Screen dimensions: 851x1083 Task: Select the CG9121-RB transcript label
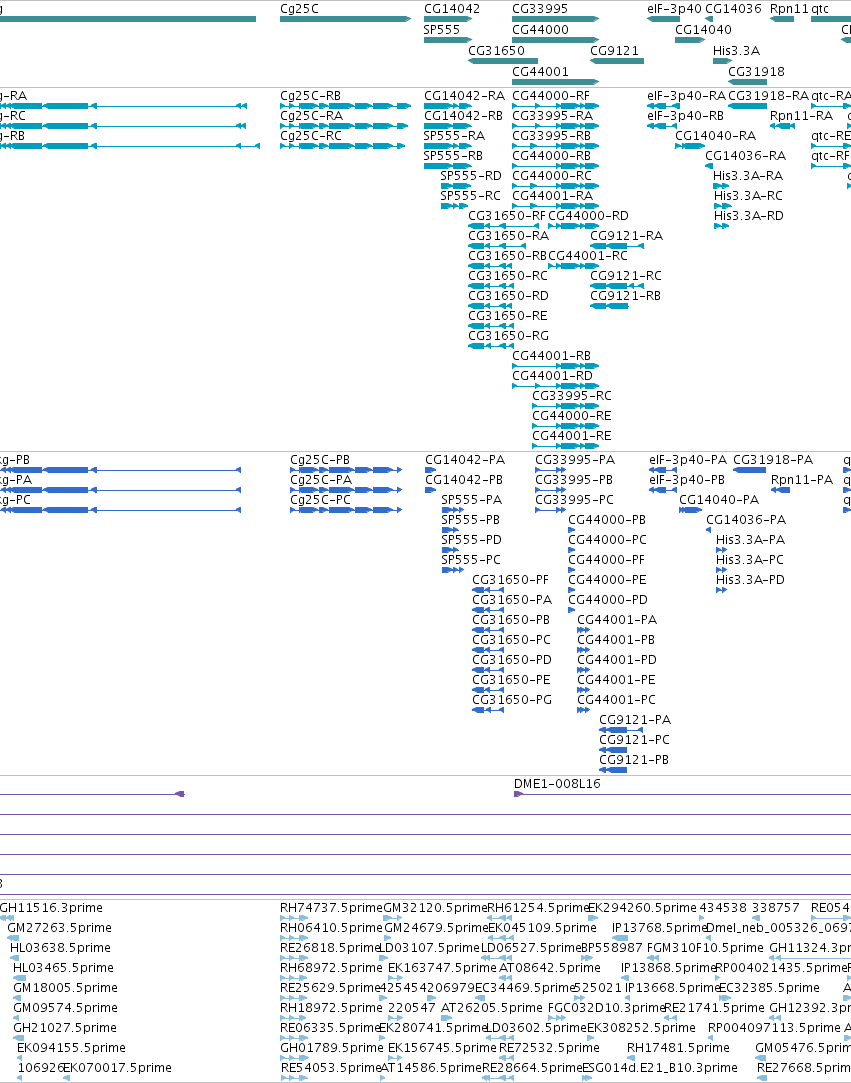pos(625,296)
